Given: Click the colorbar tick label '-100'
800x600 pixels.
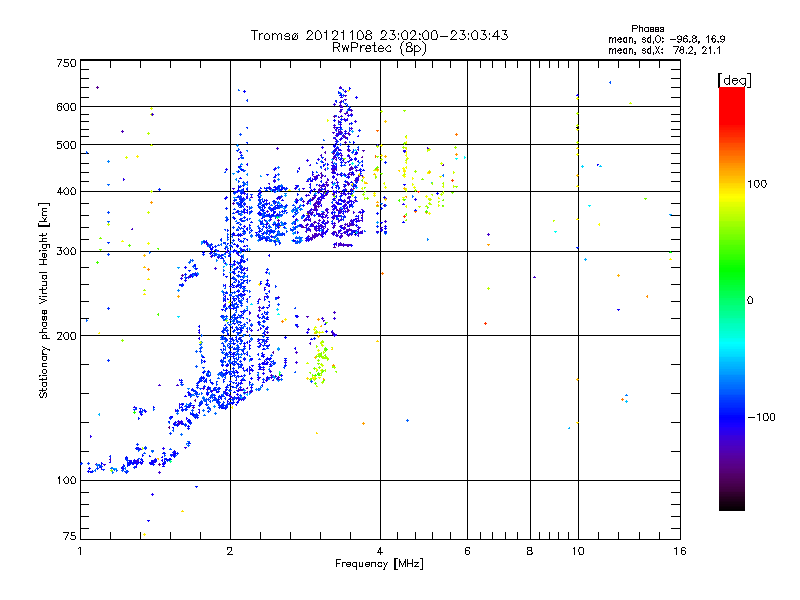Looking at the screenshot, I should pyautogui.click(x=762, y=417).
